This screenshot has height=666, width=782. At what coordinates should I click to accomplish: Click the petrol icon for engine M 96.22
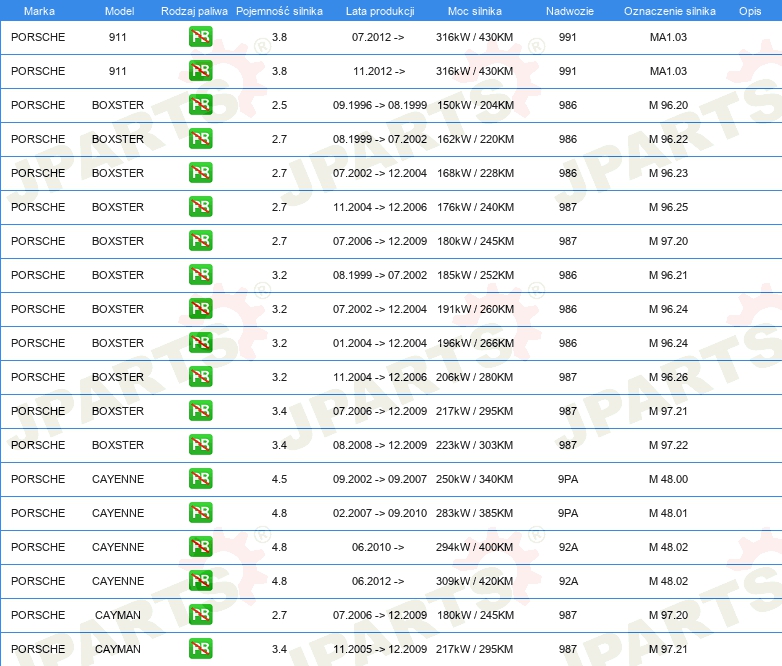pyautogui.click(x=200, y=139)
